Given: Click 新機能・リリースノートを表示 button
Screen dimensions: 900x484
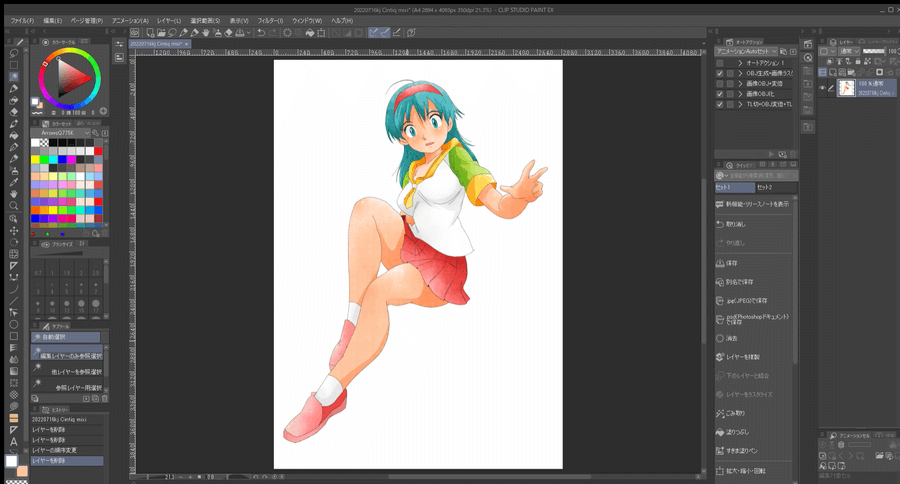Looking at the screenshot, I should [x=753, y=204].
